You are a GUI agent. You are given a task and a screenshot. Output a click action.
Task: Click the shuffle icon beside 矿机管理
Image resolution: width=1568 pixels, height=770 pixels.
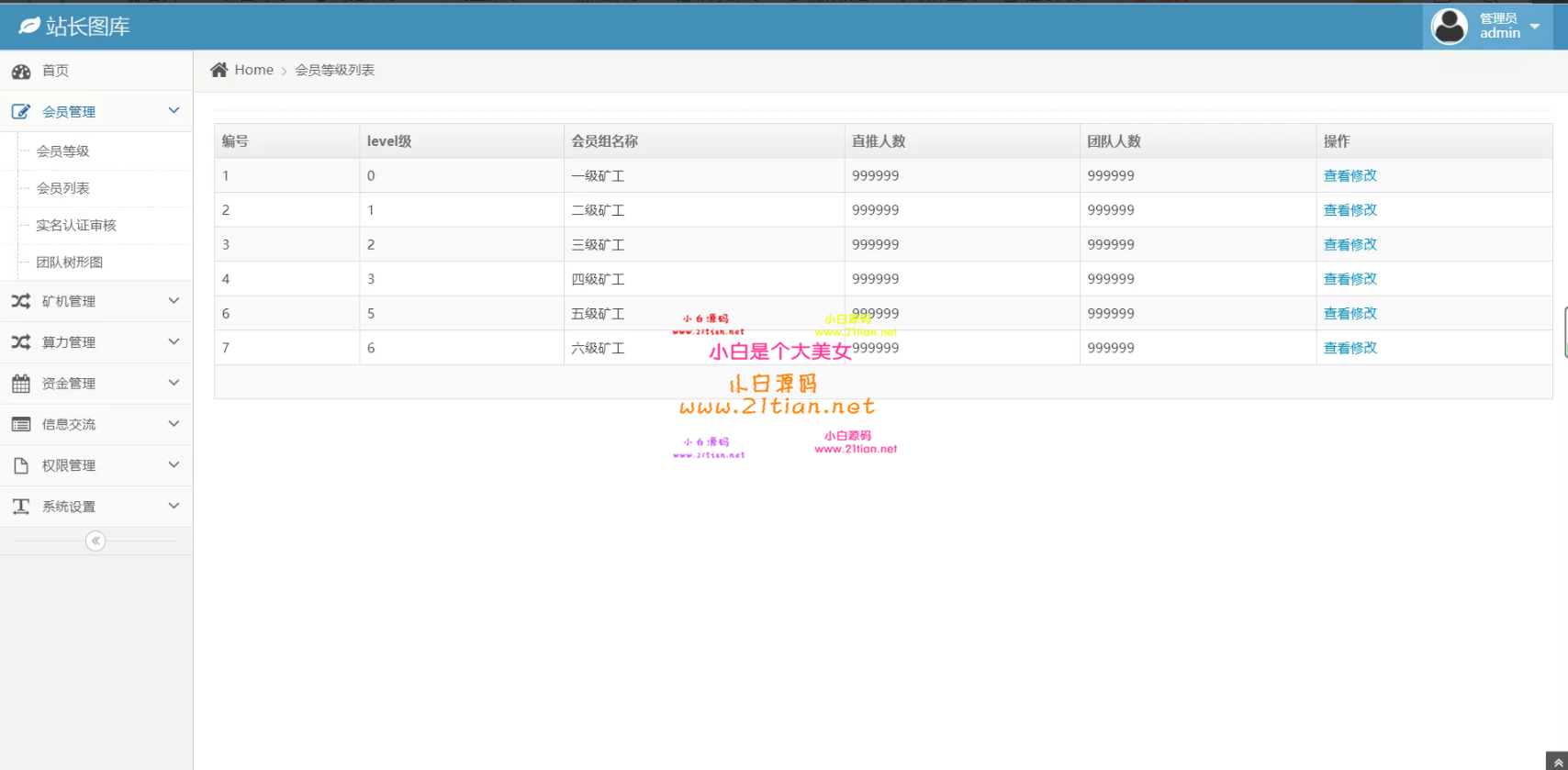tap(21, 301)
